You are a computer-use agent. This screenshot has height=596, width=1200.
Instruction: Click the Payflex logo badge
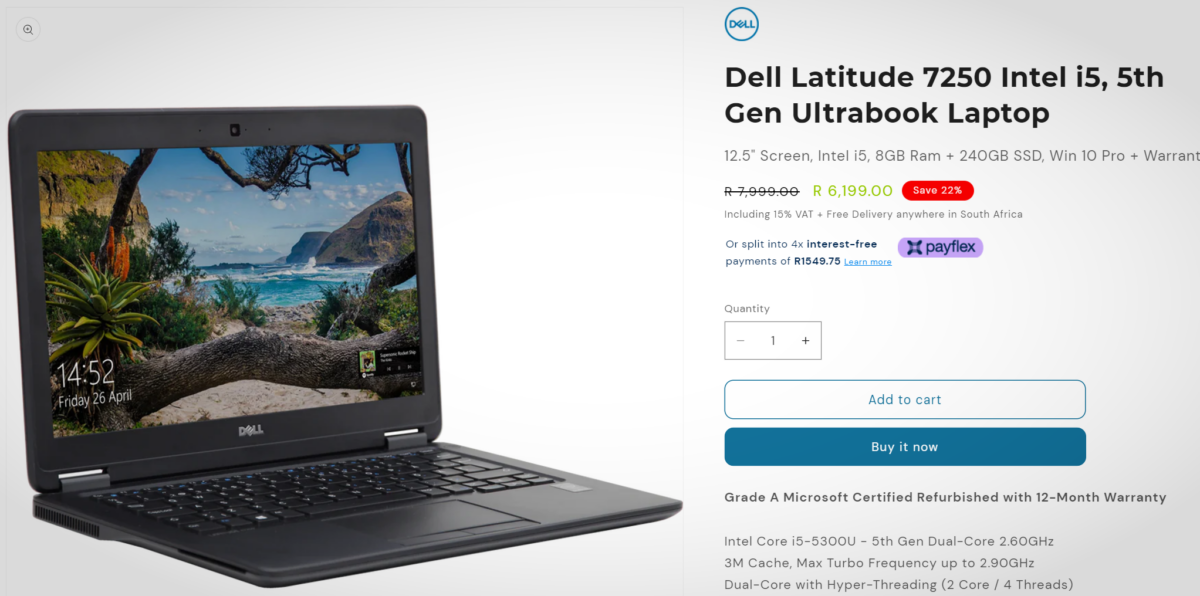tap(940, 247)
